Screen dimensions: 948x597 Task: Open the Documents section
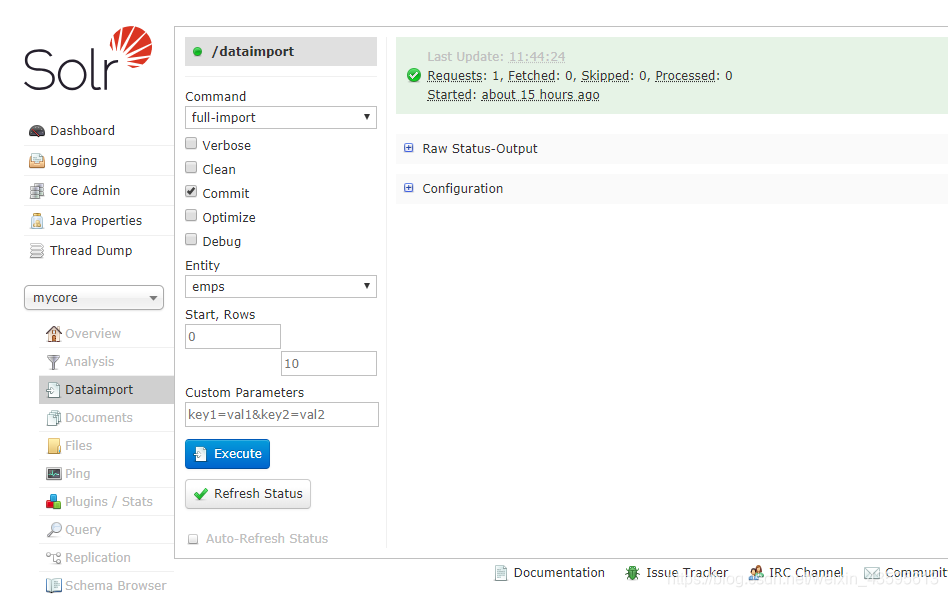click(99, 417)
